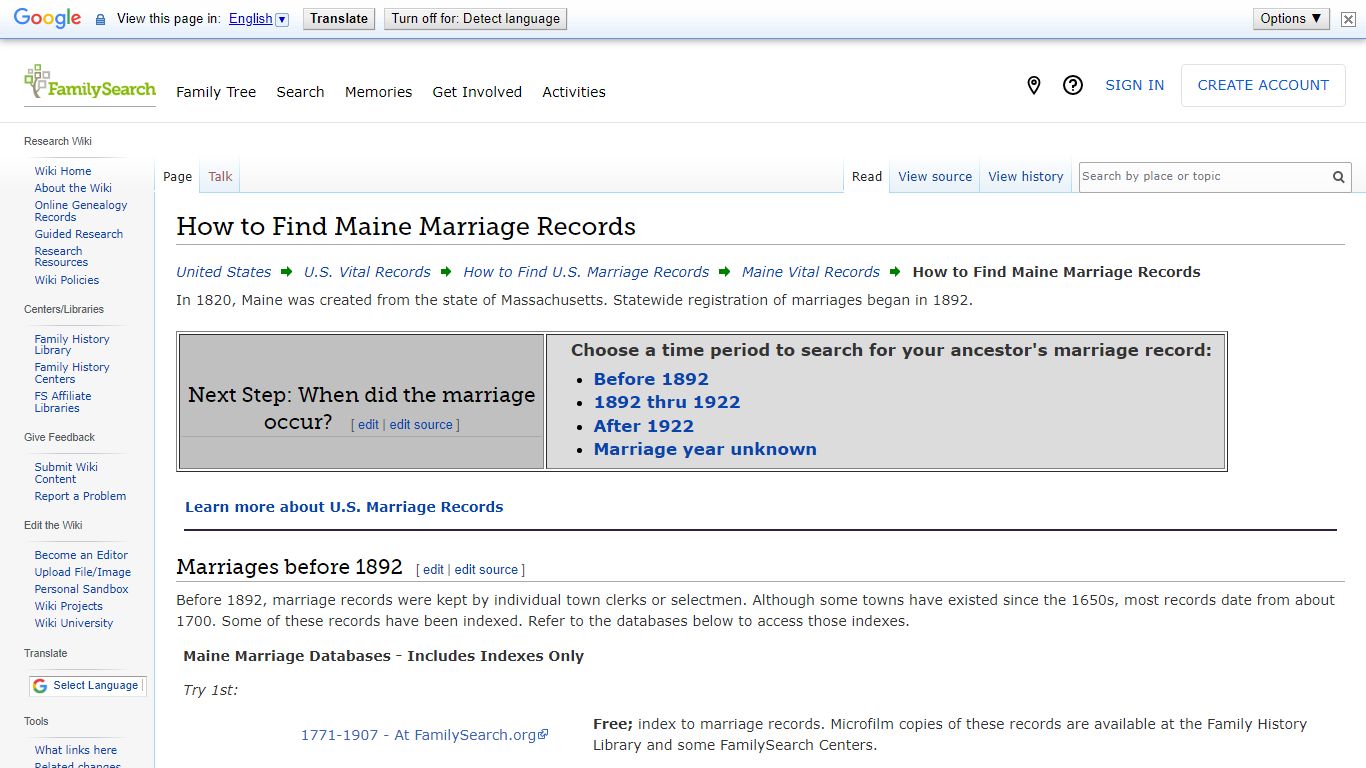Open Upload File/Image sidebar link

pos(83,572)
